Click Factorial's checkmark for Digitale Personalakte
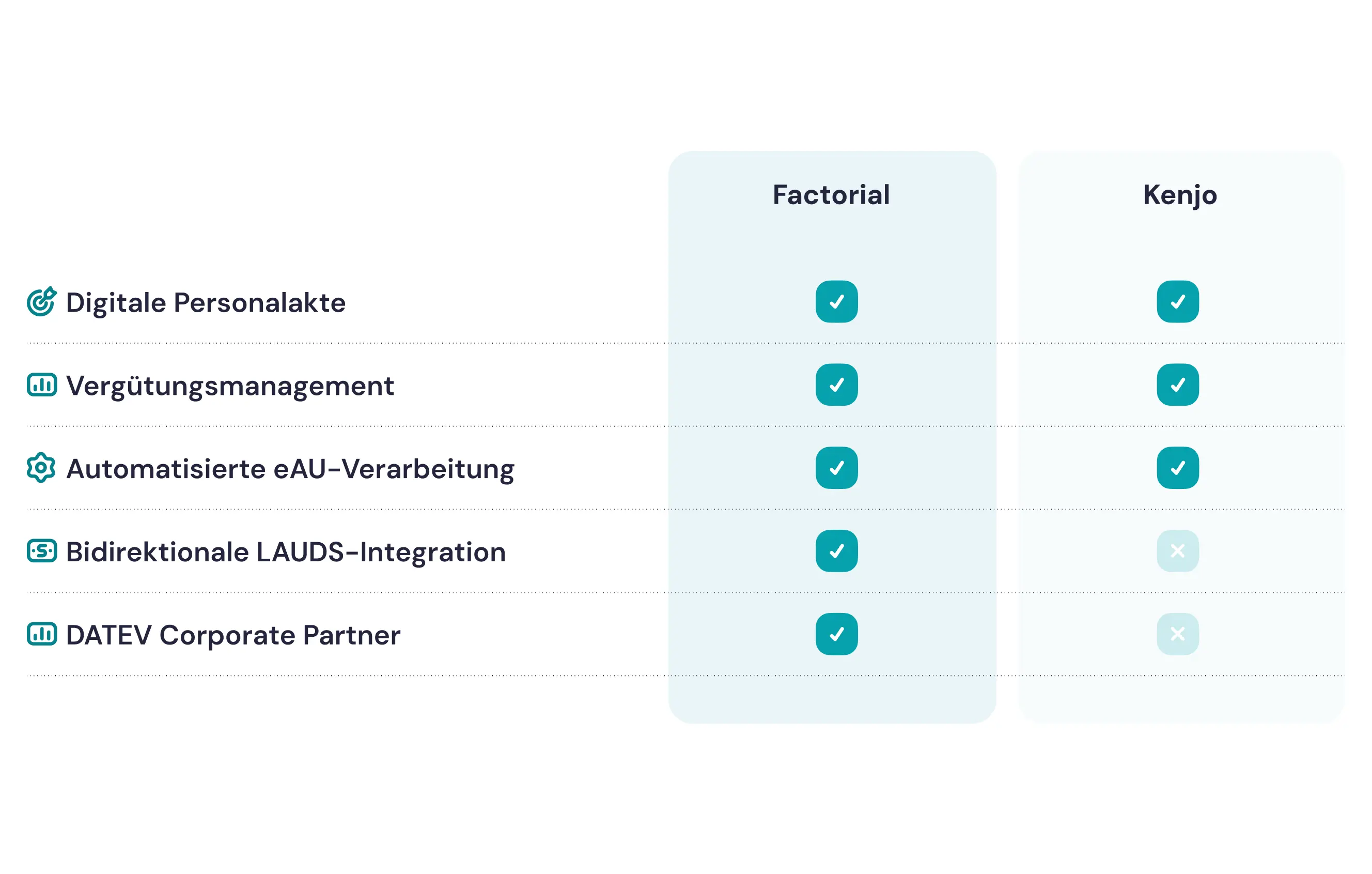 coord(836,302)
